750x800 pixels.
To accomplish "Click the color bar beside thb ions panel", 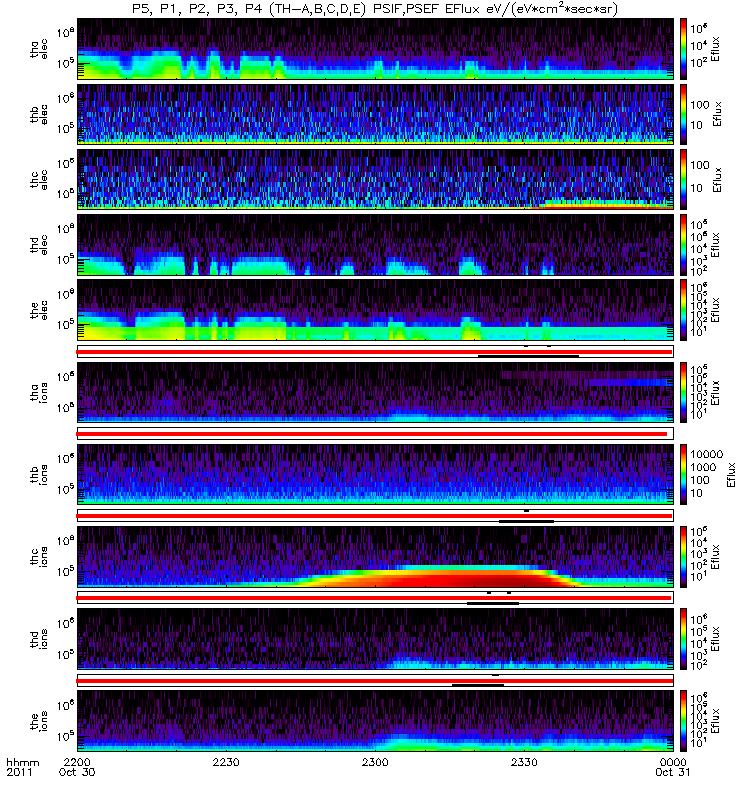I will (x=683, y=474).
